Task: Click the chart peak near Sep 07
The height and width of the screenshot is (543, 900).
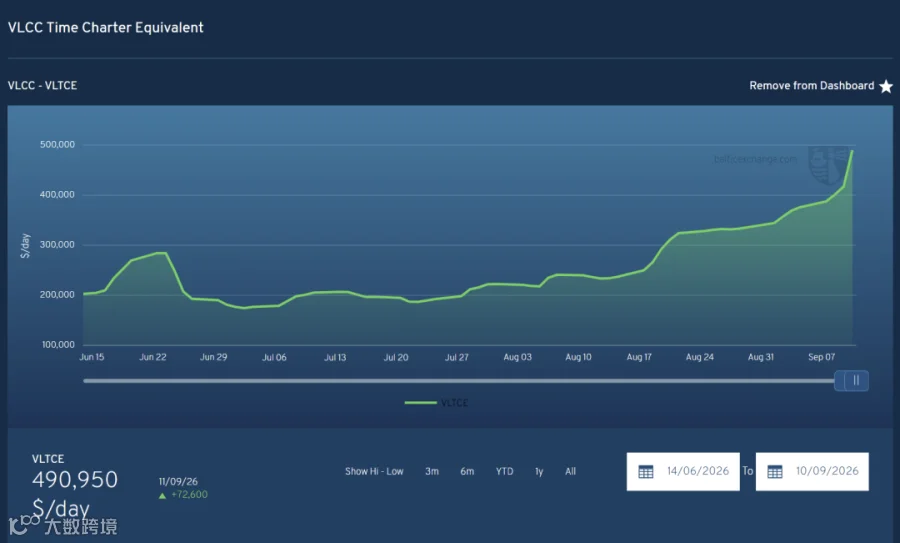Action: [852, 151]
